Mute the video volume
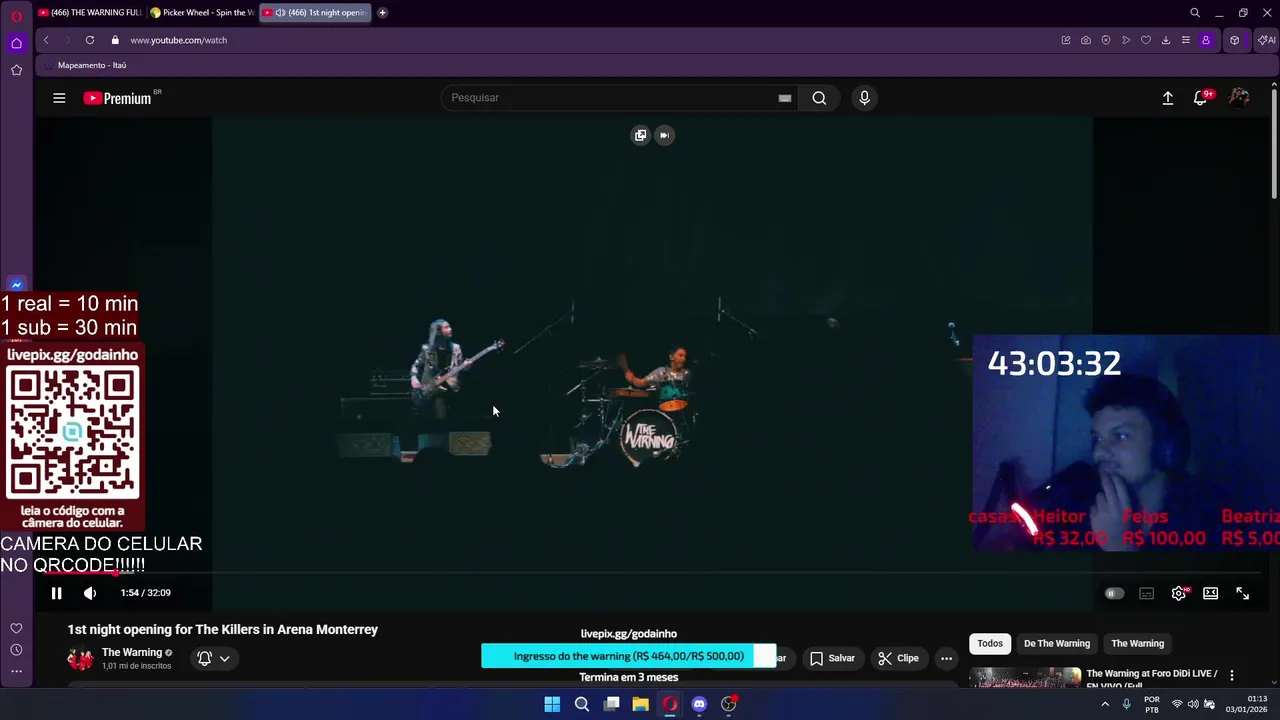This screenshot has width=1280, height=720. pos(90,593)
